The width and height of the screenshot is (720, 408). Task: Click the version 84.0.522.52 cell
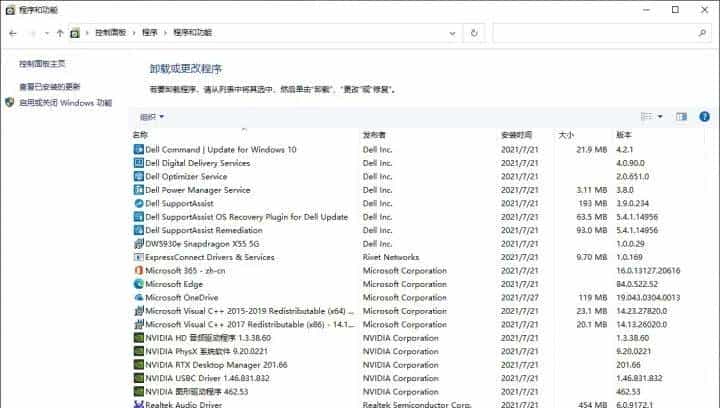point(637,284)
